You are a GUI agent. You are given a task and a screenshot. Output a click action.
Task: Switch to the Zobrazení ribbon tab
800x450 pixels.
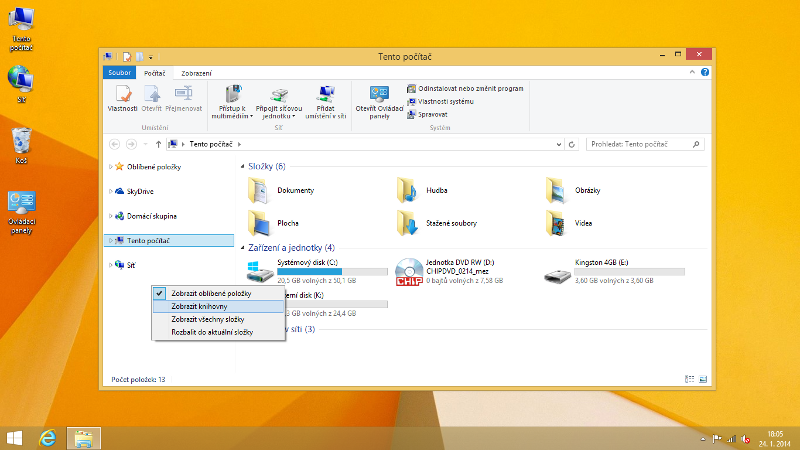(196, 73)
